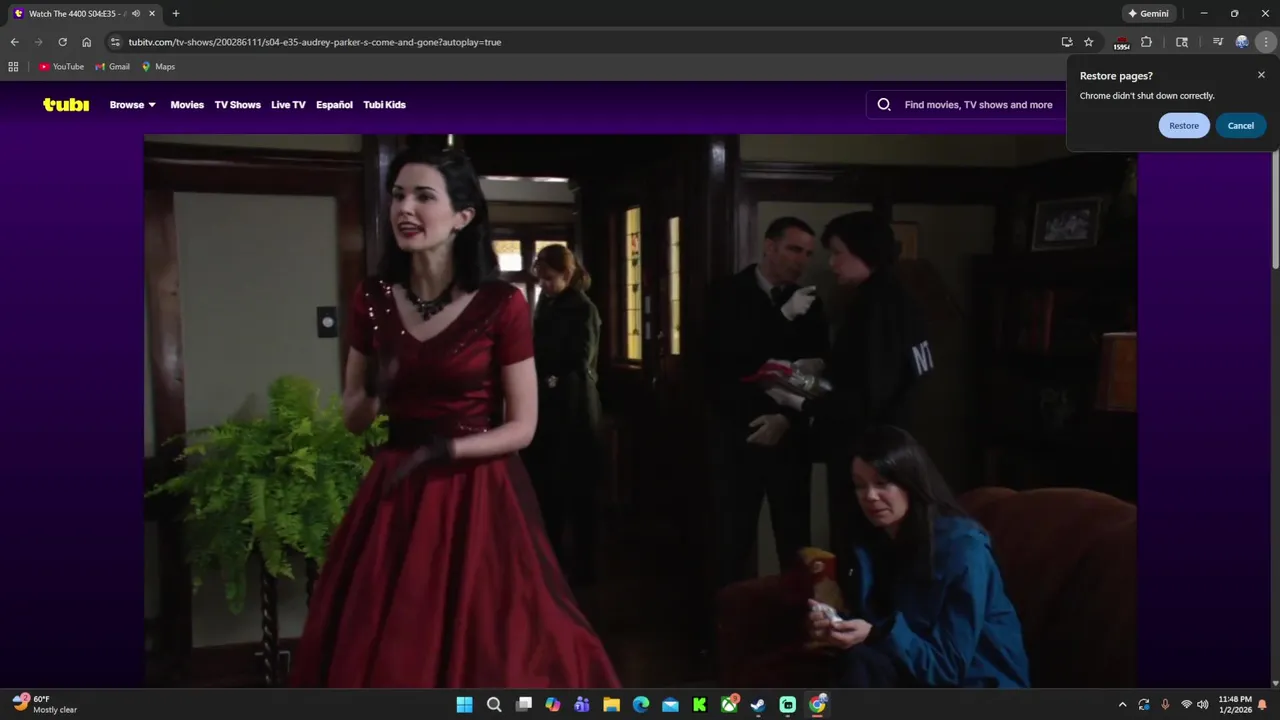Open the Chrome home page

click(87, 42)
